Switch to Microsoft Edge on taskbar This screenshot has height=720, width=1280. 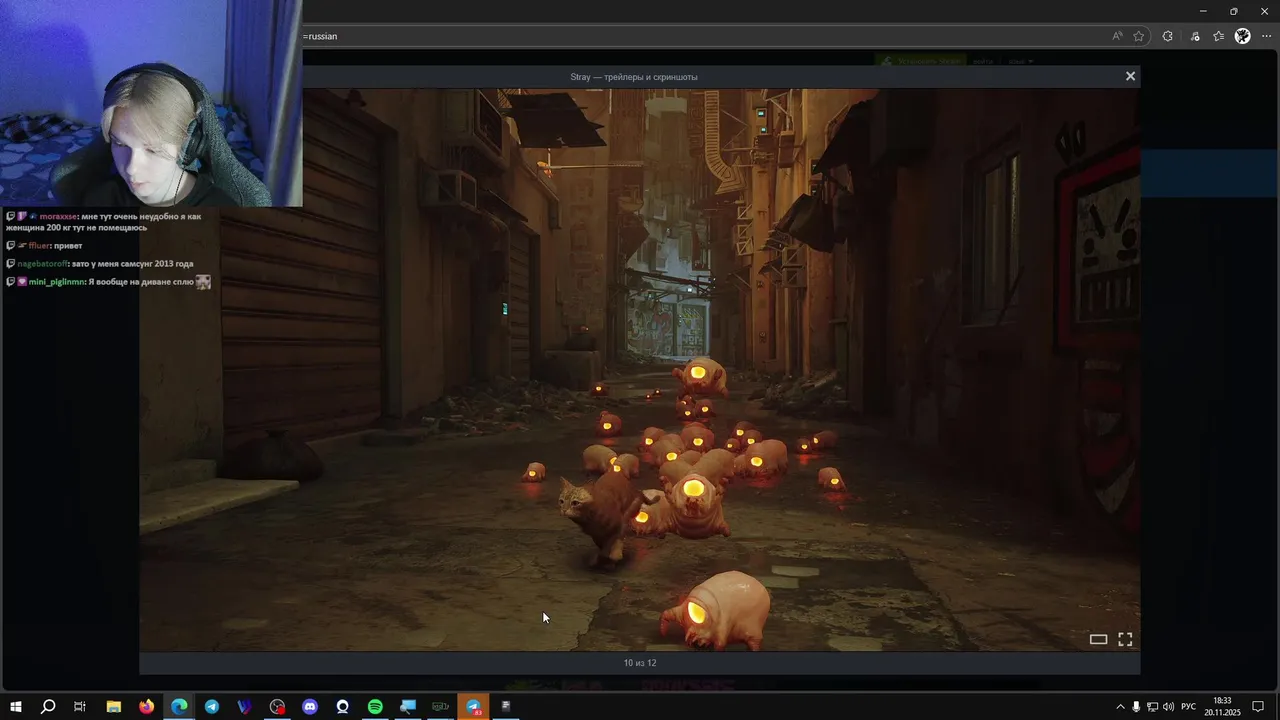(179, 707)
